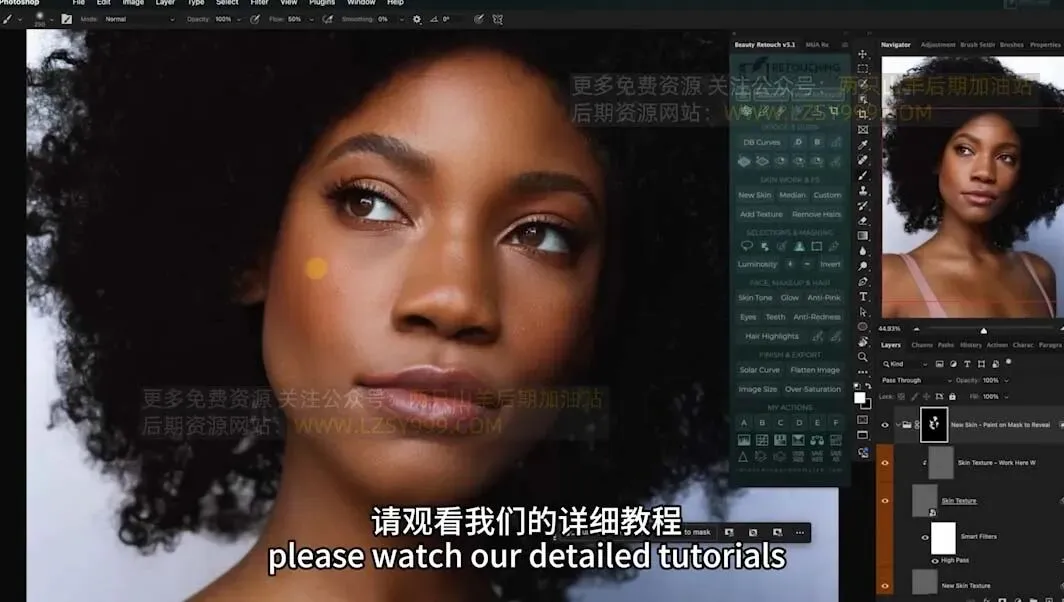
Task: Select the Hand tool
Action: pos(862,341)
